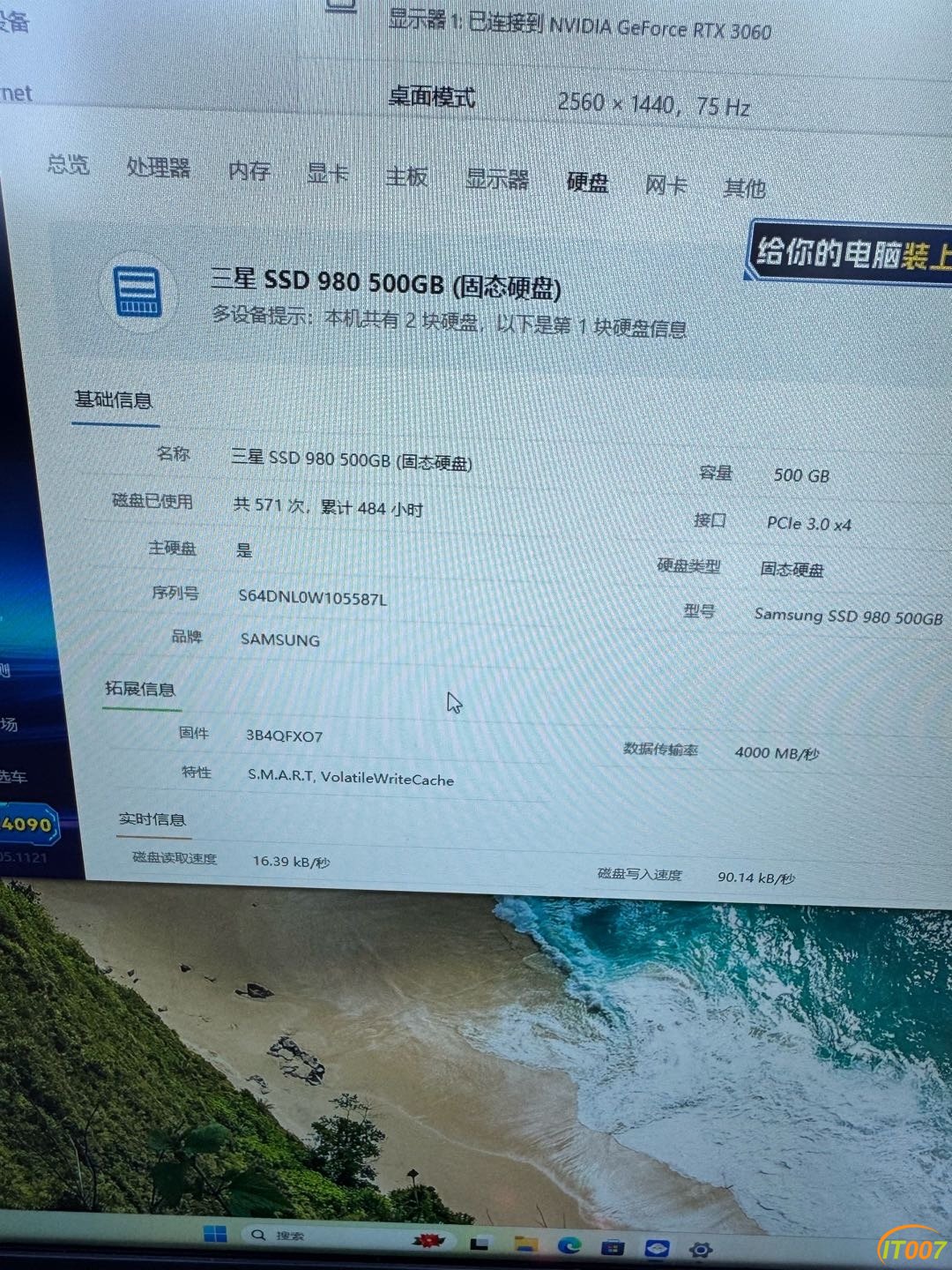The height and width of the screenshot is (1270, 952).
Task: Click the 给你的电脑装上 banner
Action: (850, 254)
